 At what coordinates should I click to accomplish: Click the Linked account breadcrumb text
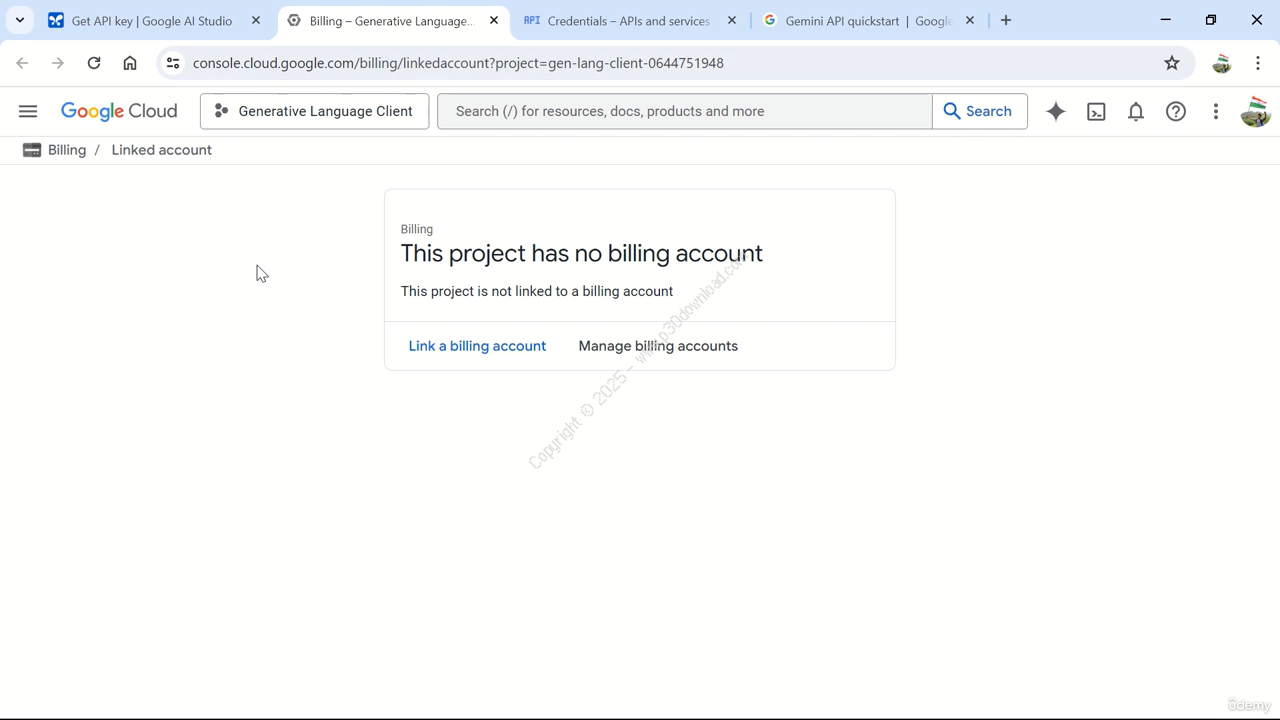click(x=162, y=150)
